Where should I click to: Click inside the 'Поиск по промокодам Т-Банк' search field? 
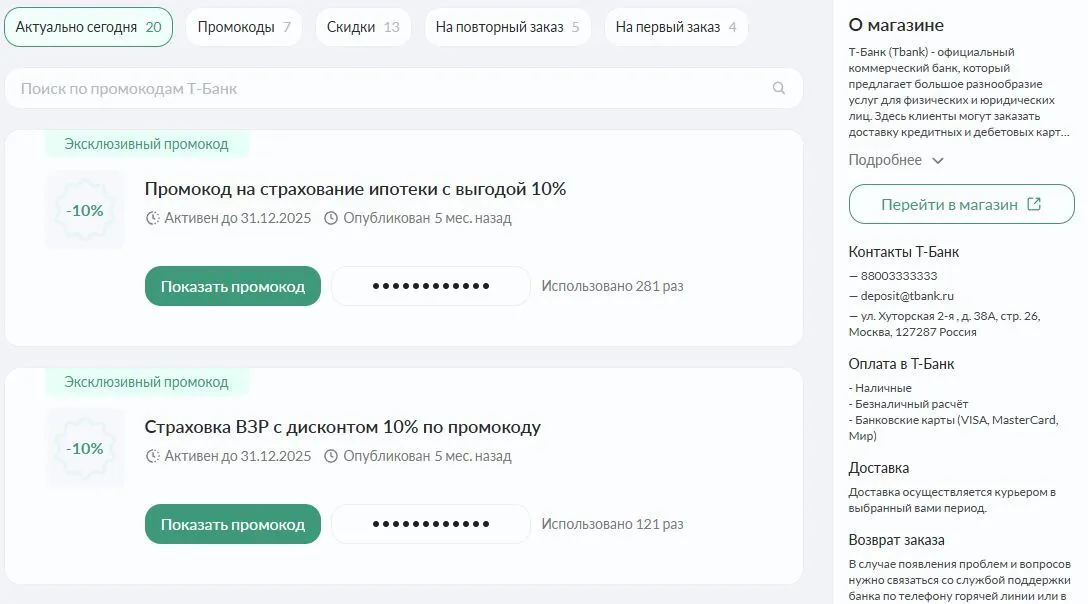tap(300, 89)
